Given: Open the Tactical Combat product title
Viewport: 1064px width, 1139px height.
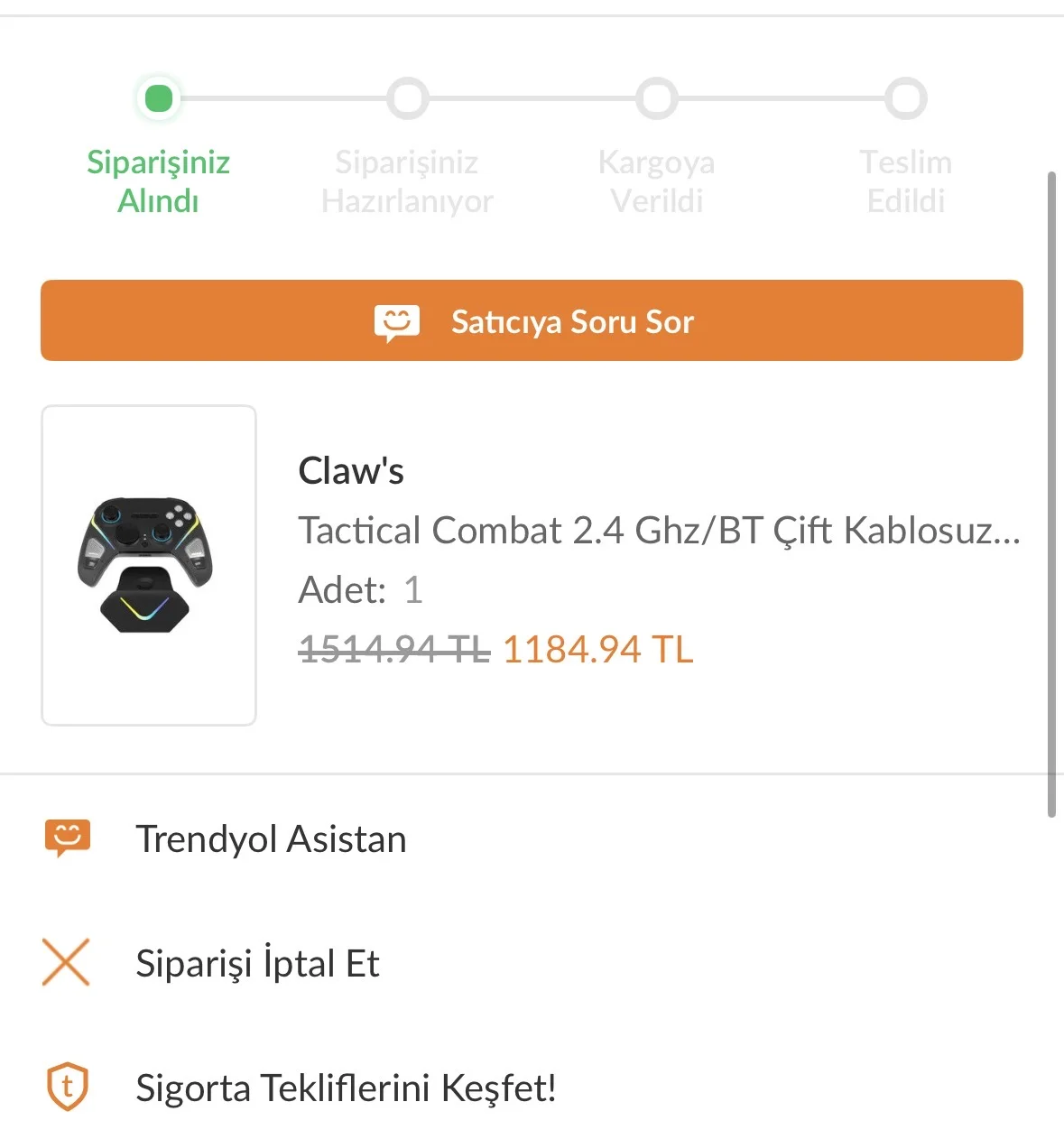Looking at the screenshot, I should 659,531.
